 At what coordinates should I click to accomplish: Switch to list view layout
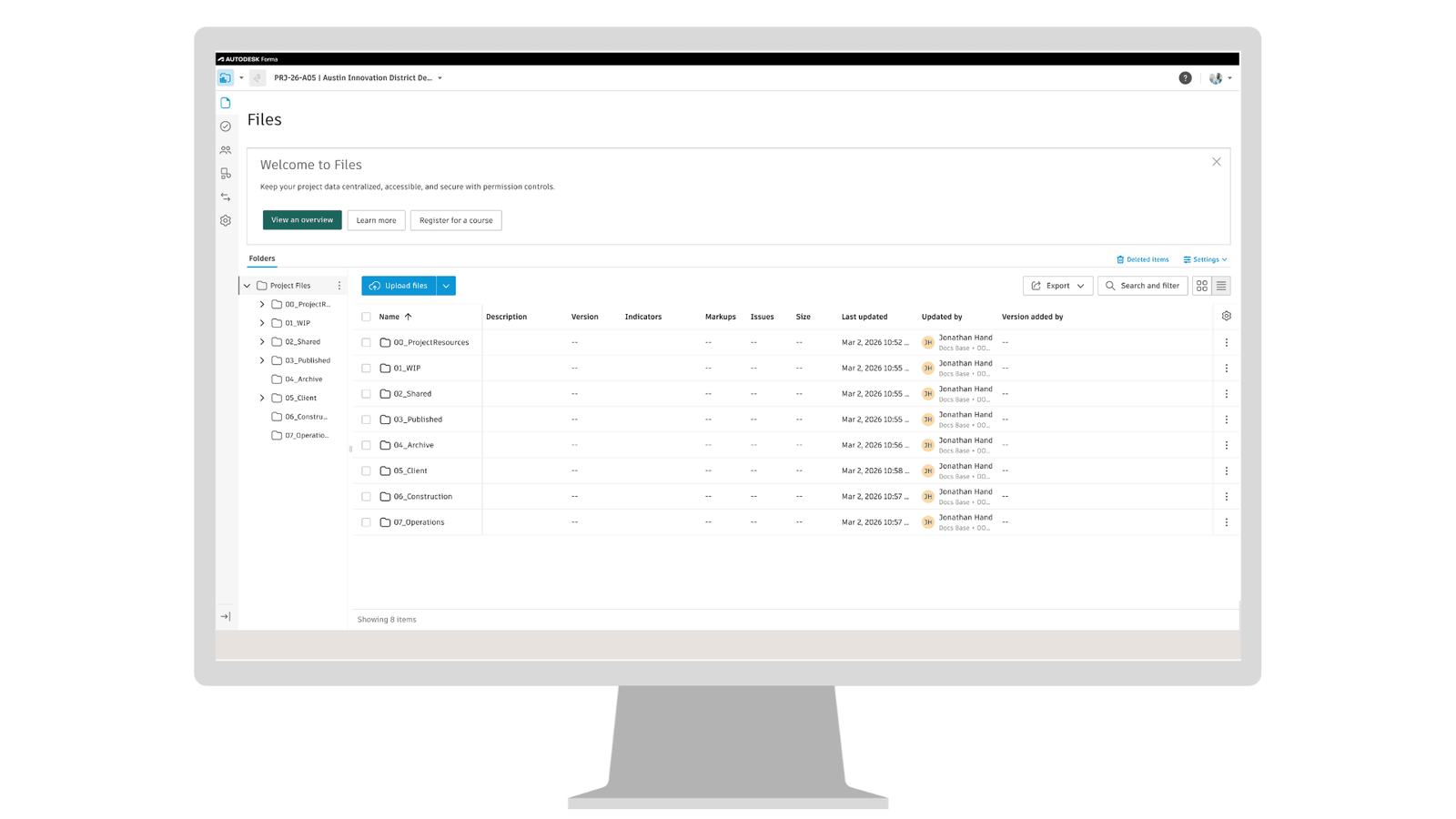tap(1221, 286)
